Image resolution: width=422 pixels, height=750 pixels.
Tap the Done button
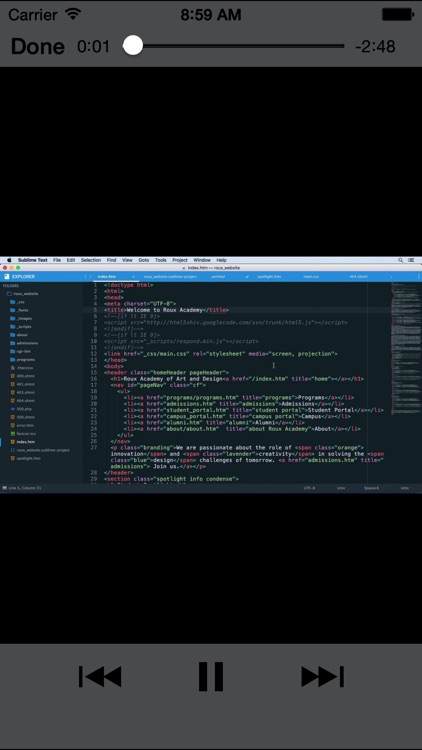(x=37, y=46)
